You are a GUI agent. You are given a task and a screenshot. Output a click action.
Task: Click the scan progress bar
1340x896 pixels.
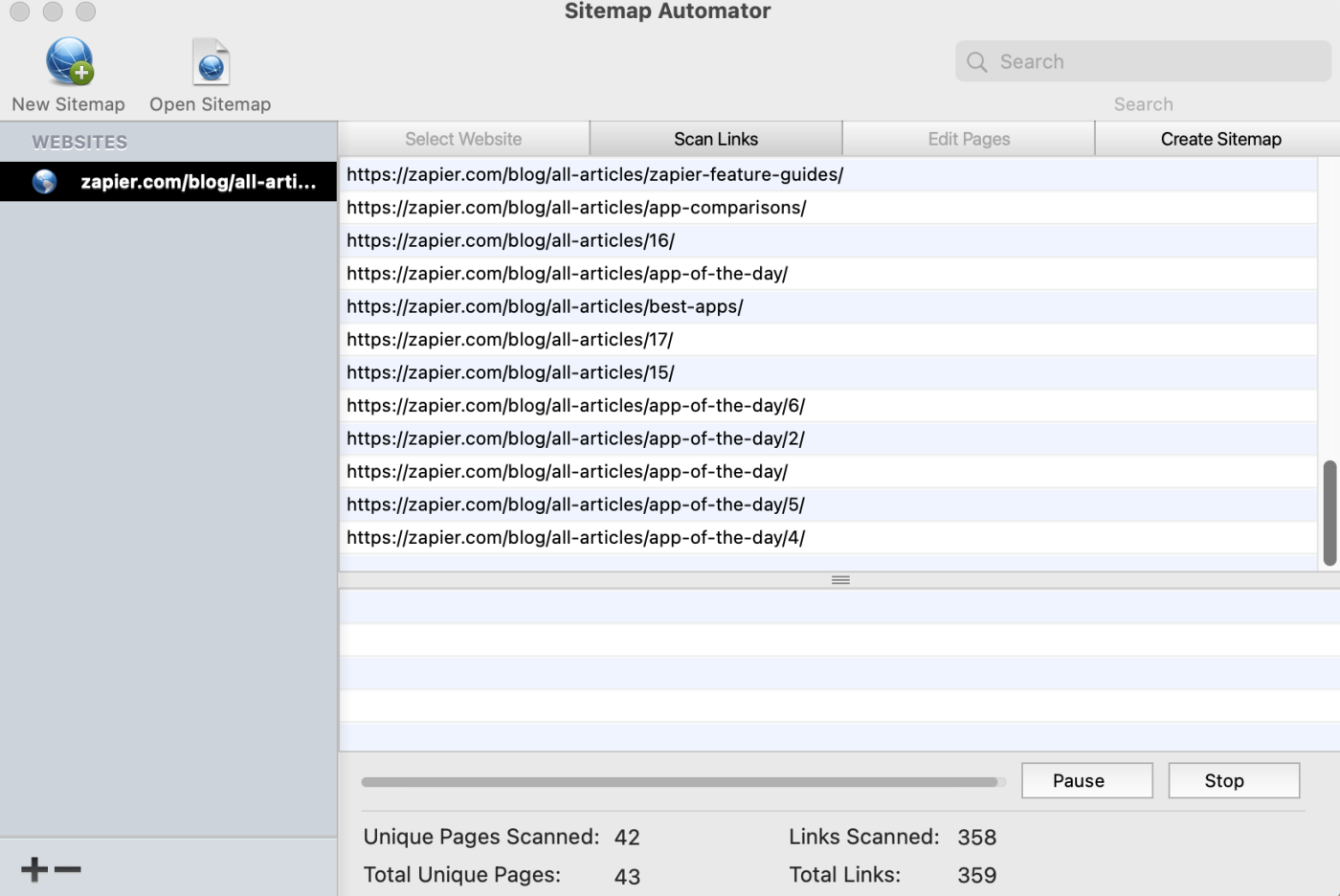click(x=683, y=782)
